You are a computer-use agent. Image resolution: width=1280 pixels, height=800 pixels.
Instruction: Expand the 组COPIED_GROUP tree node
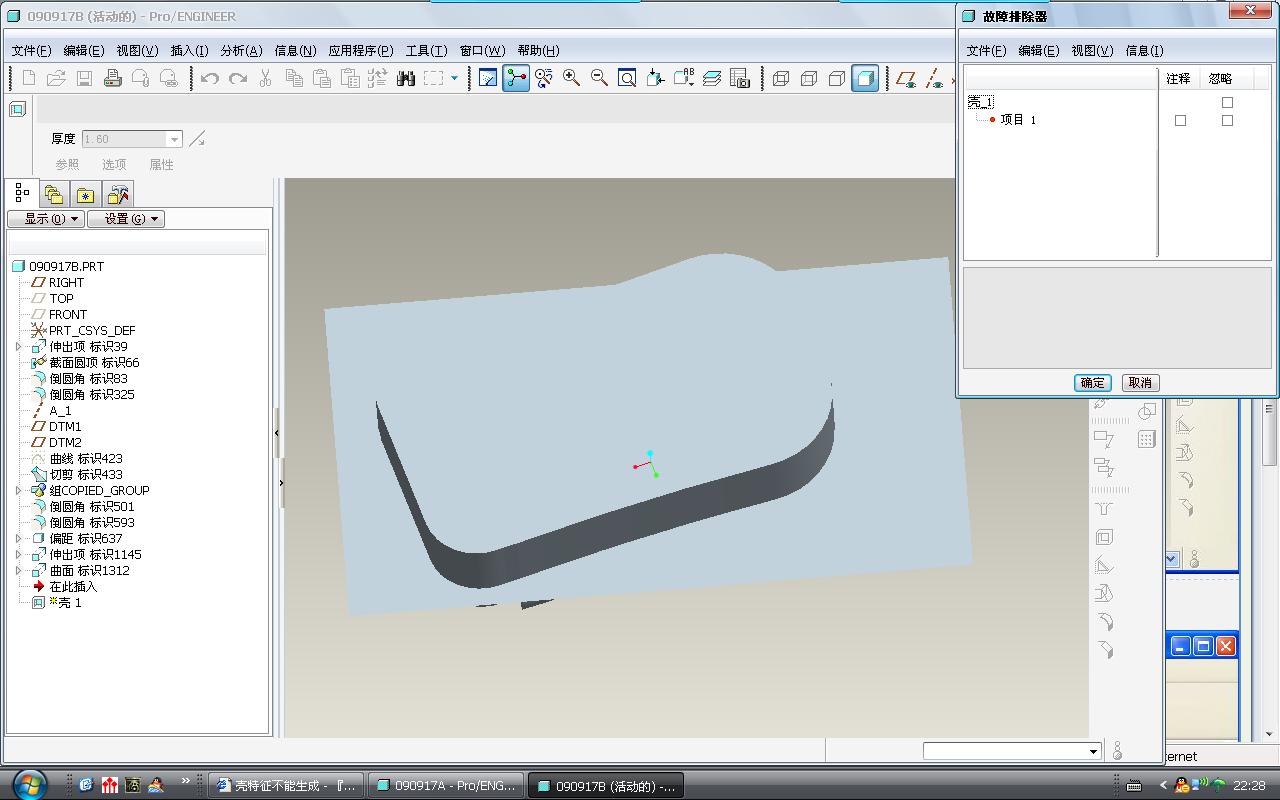pos(18,490)
